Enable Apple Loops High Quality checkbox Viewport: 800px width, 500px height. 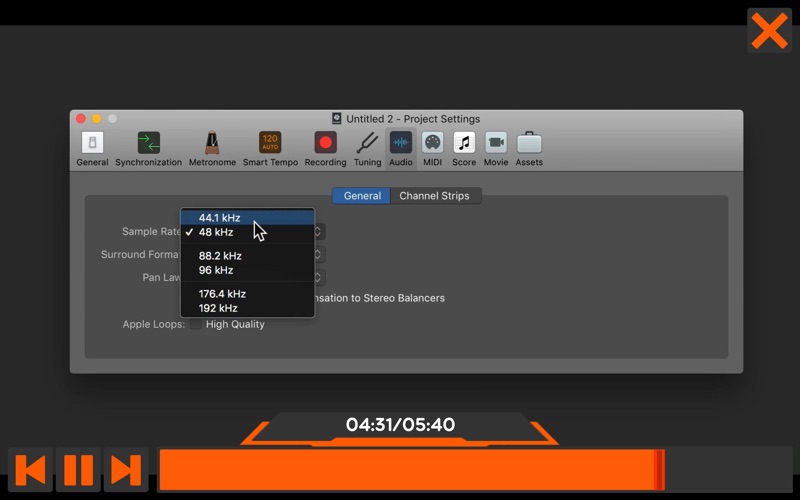tap(195, 324)
